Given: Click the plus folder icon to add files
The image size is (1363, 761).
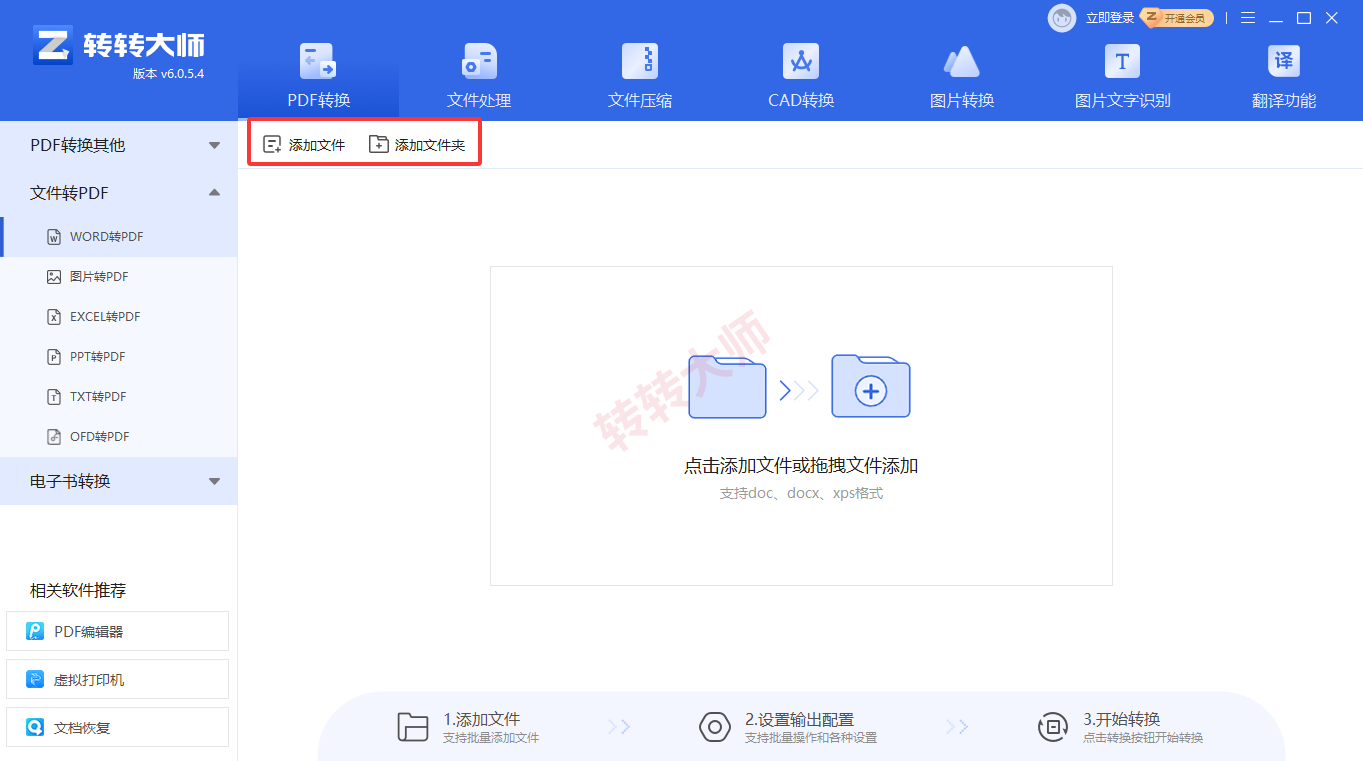Looking at the screenshot, I should pyautogui.click(x=871, y=386).
